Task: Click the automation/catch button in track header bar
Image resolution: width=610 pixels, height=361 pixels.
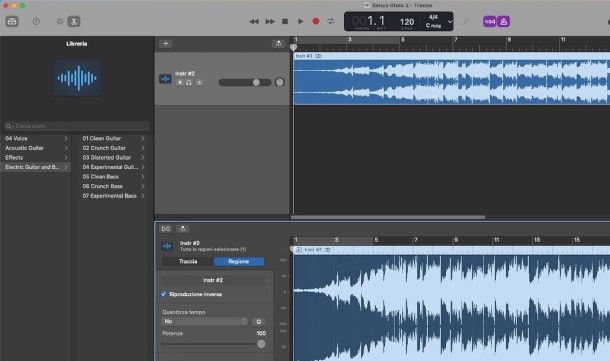Action: pyautogui.click(x=279, y=44)
